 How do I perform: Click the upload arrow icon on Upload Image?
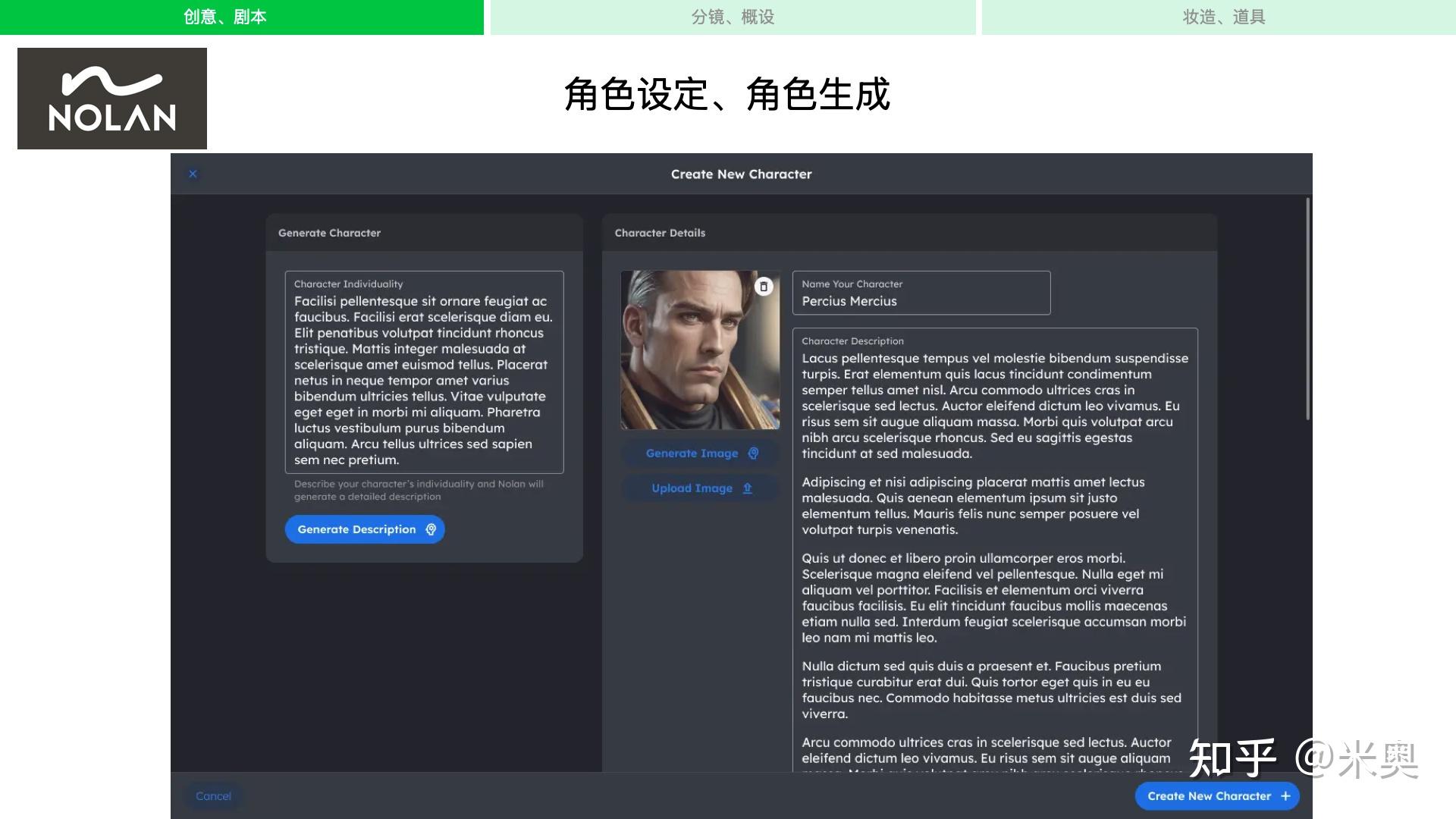[x=748, y=488]
